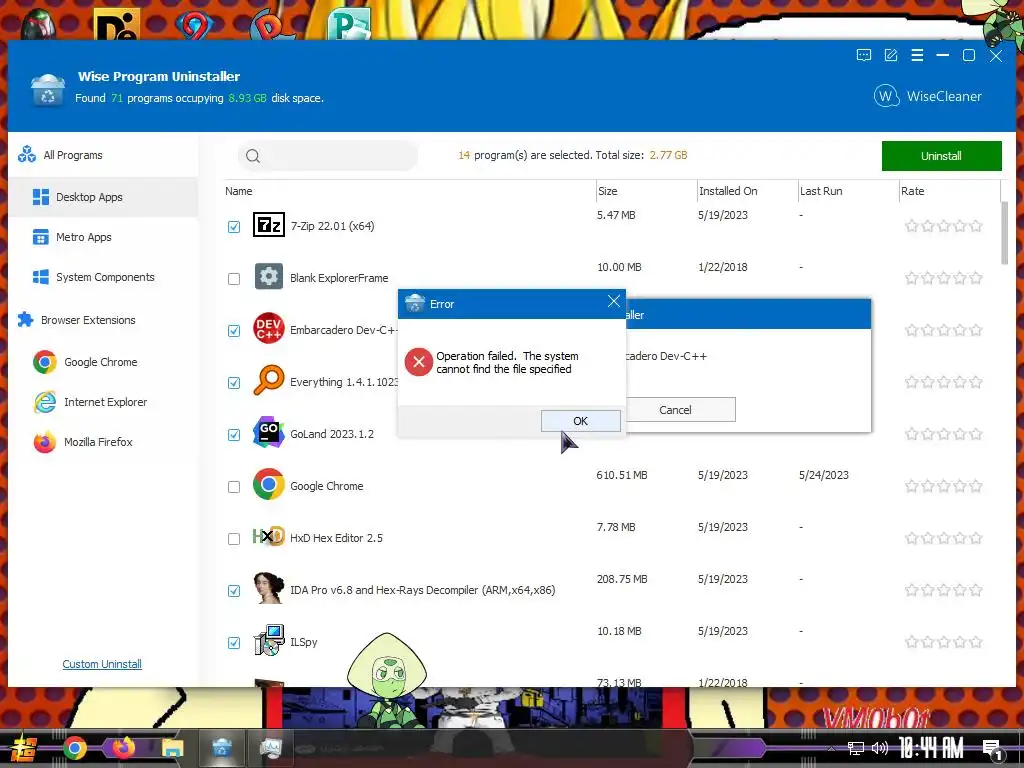The height and width of the screenshot is (768, 1024).
Task: Click the program list vertical scrollbar
Action: [1004, 232]
